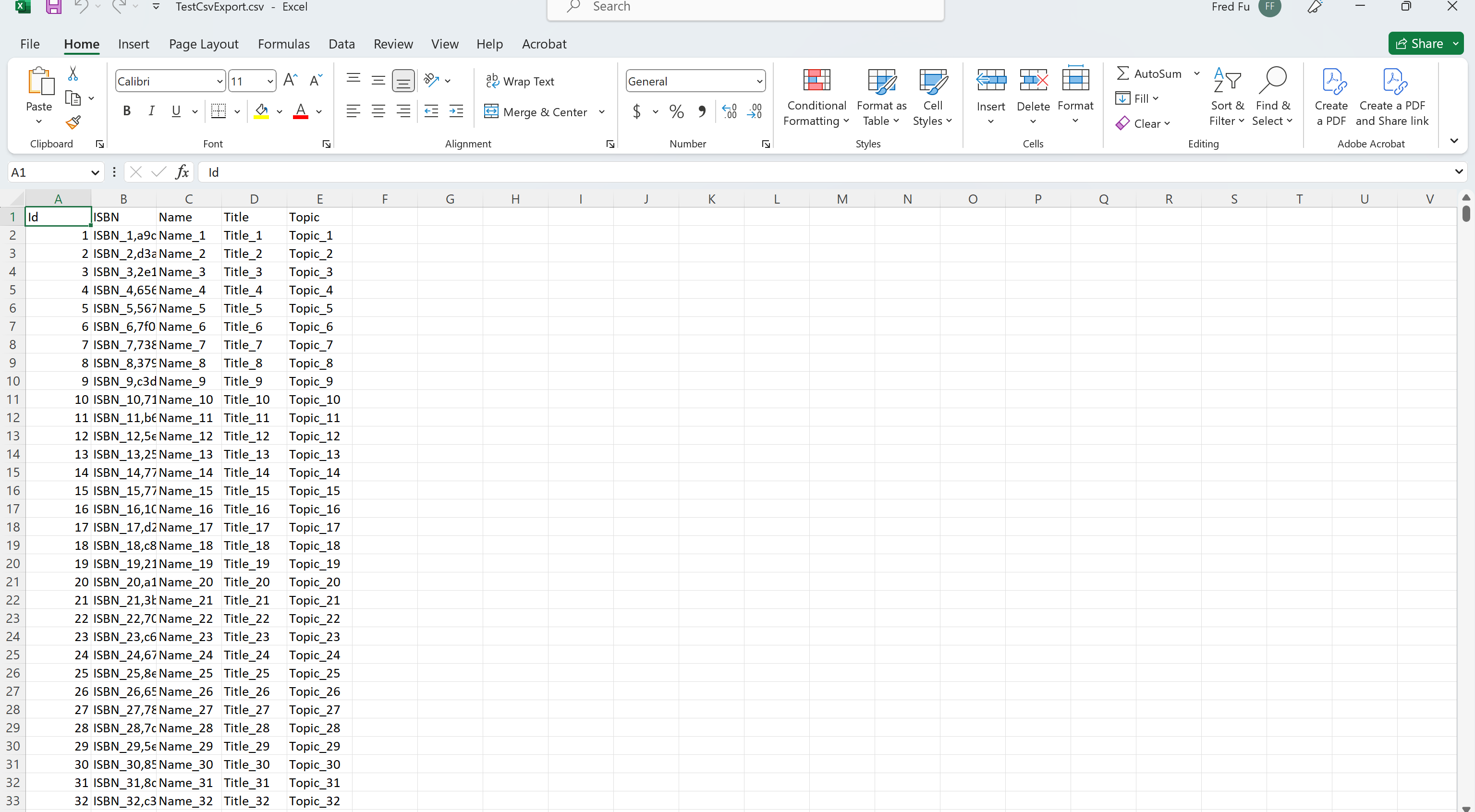This screenshot has width=1475, height=812.
Task: Click the Center align icon
Action: [378, 111]
